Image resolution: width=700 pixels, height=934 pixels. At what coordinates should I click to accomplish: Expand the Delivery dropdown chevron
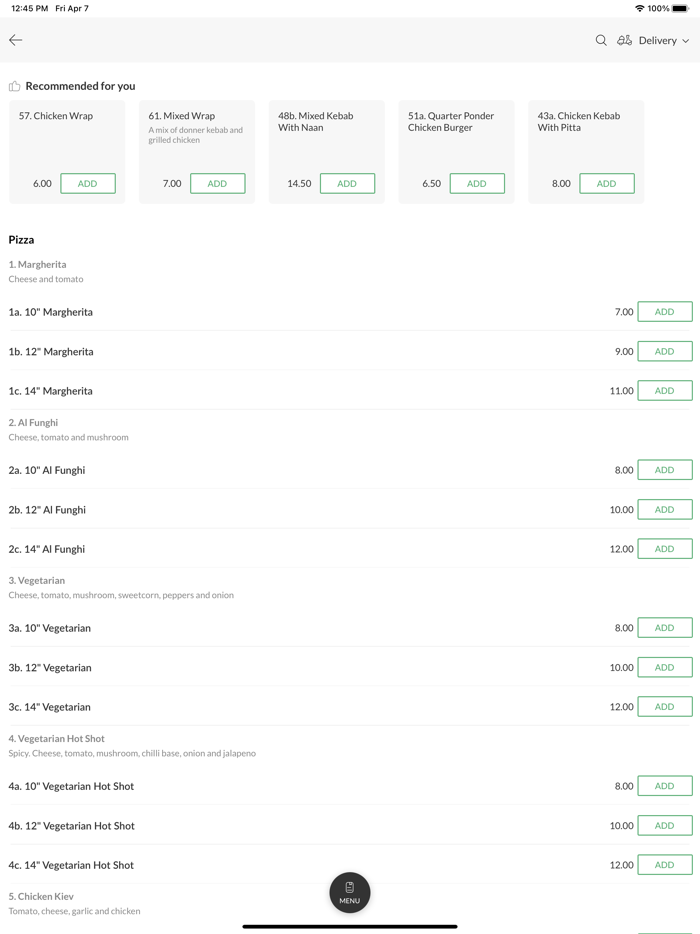click(686, 41)
